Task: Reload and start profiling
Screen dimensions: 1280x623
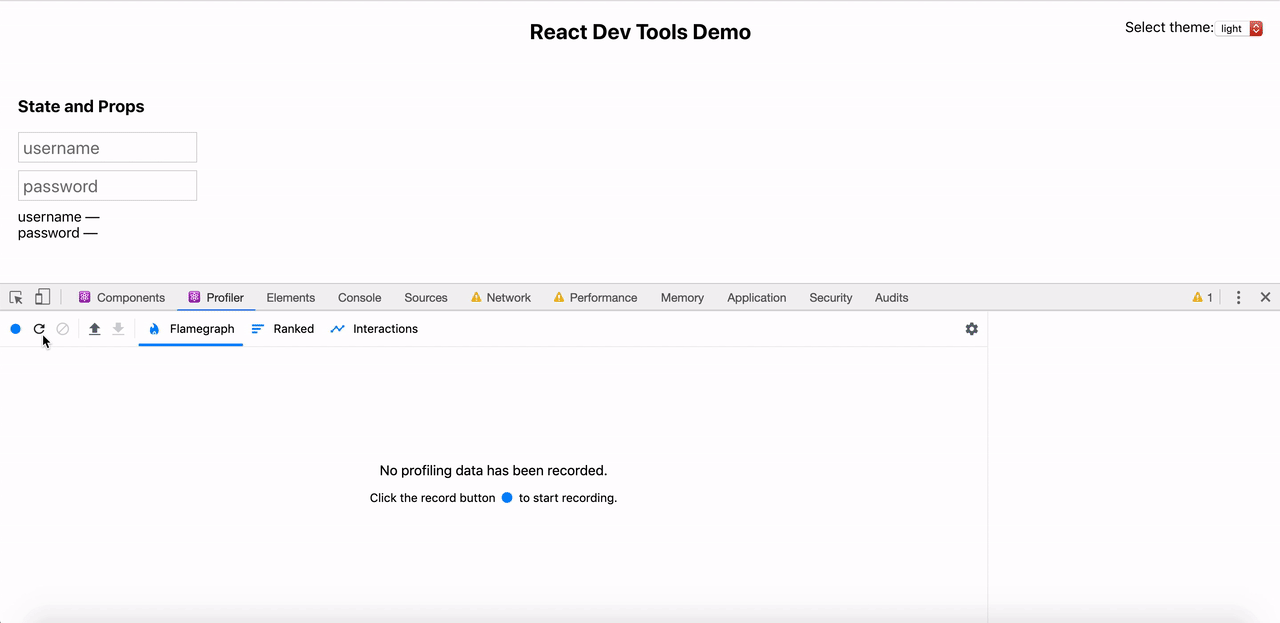Action: pyautogui.click(x=39, y=329)
